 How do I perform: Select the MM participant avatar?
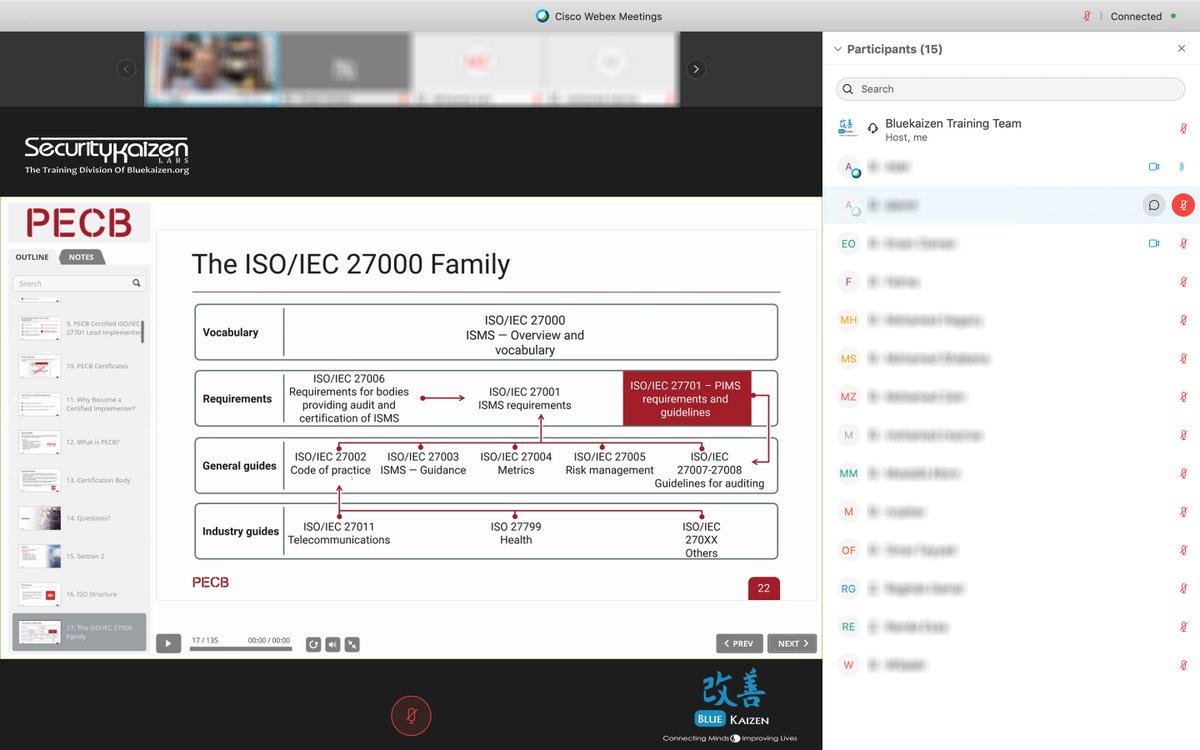(x=848, y=473)
